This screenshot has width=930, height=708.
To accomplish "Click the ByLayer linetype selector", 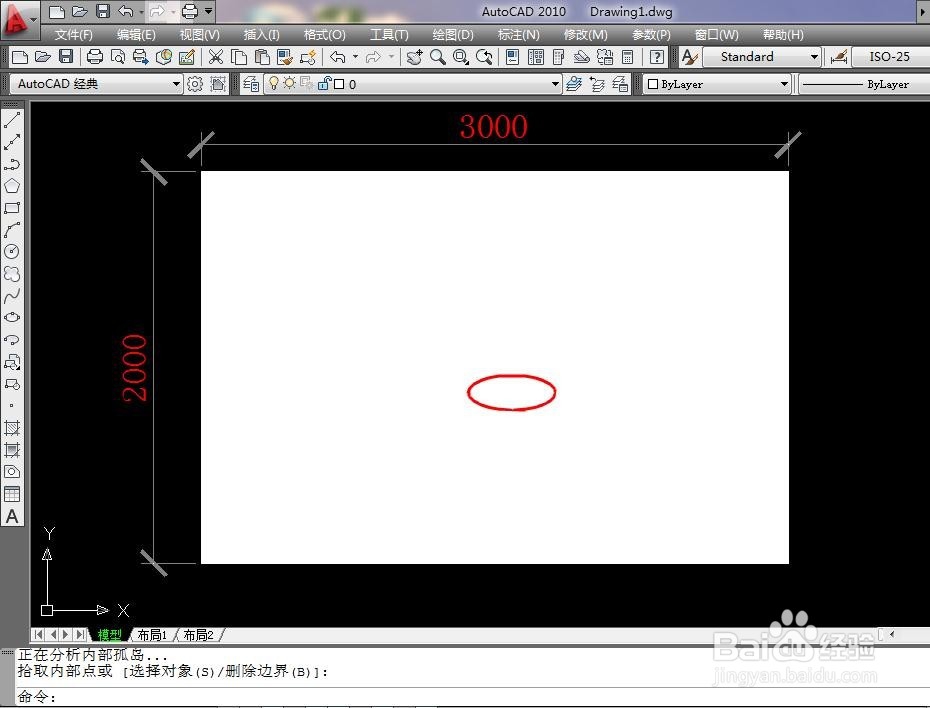I will click(865, 84).
